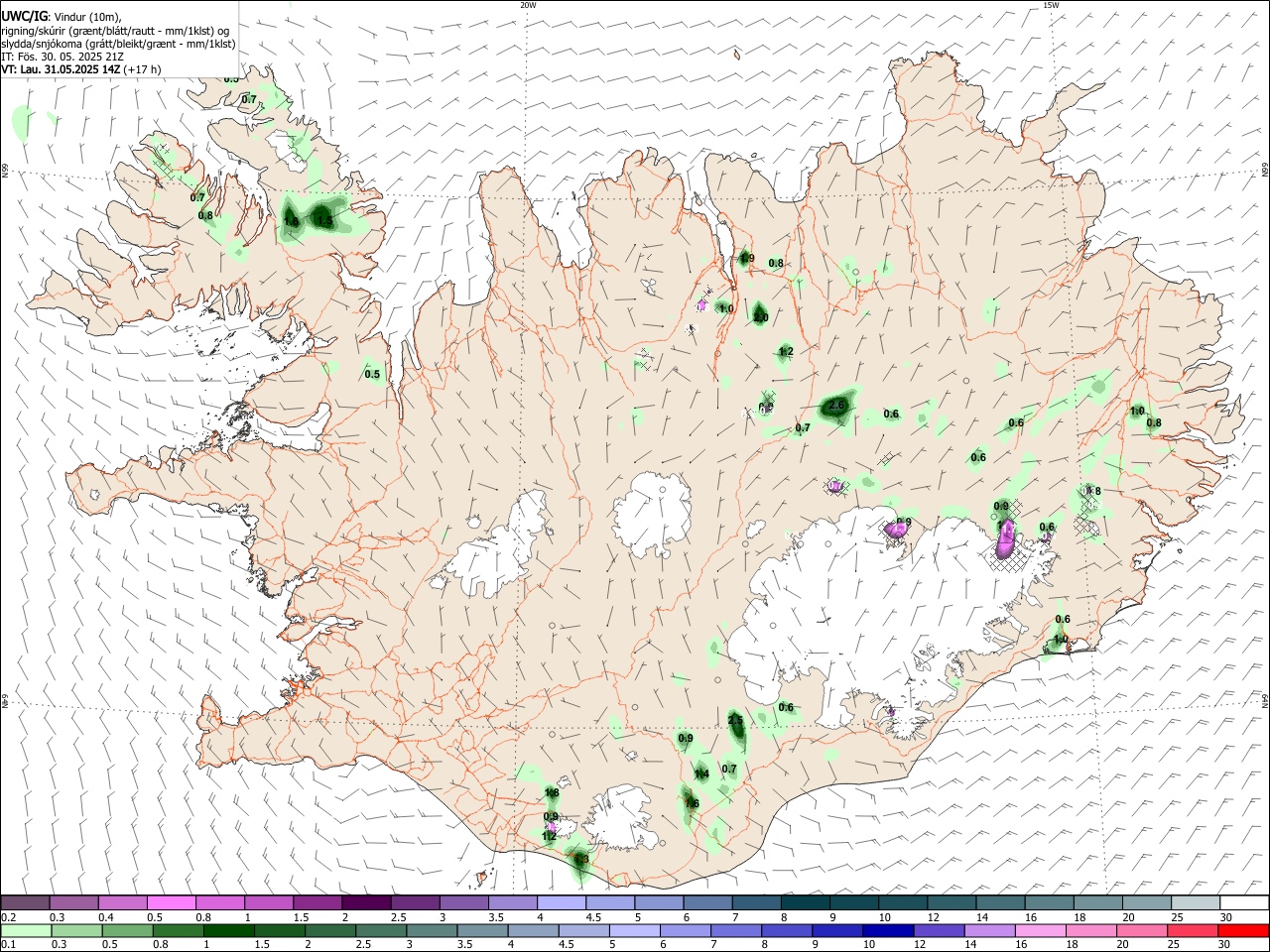The width and height of the screenshot is (1270, 952).
Task: Click the initial time line 'IT: Fös. 30. 05. 2025 21Z'
Action: click(63, 57)
